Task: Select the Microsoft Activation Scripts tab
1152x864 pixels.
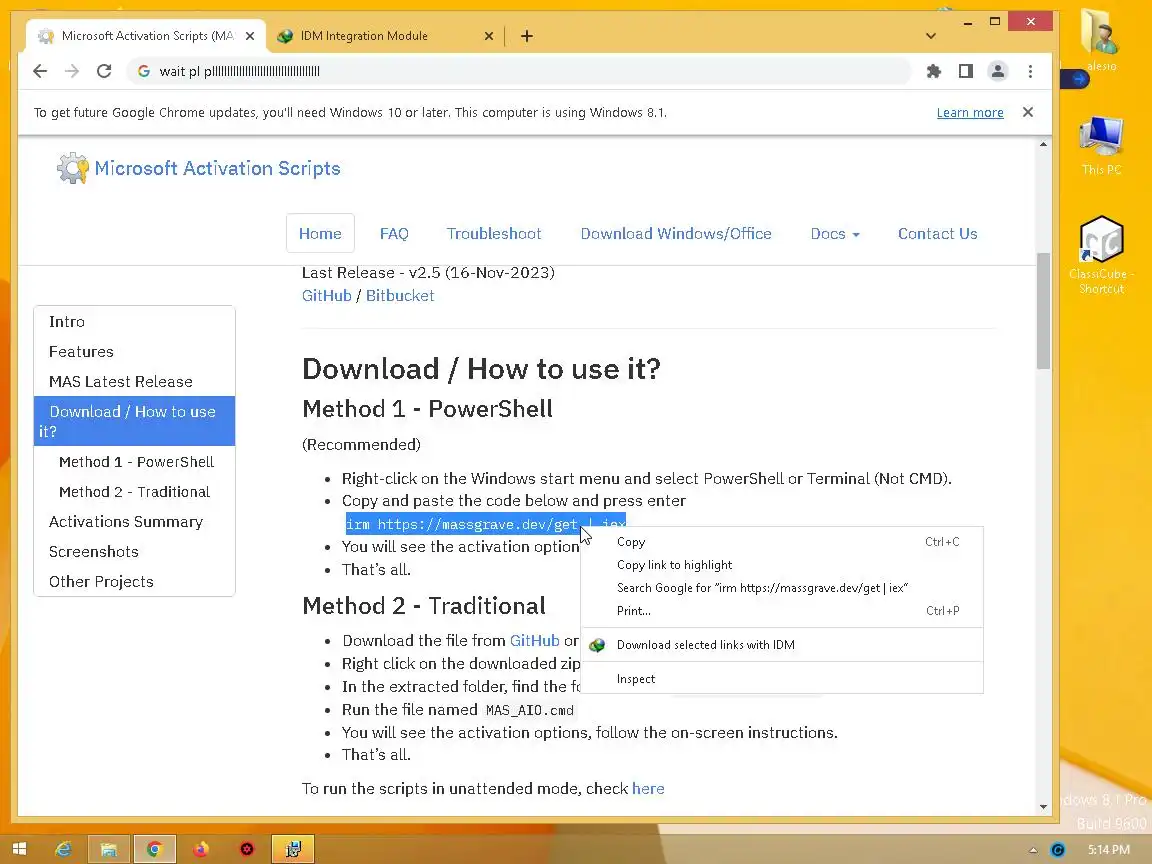Action: pyautogui.click(x=145, y=36)
